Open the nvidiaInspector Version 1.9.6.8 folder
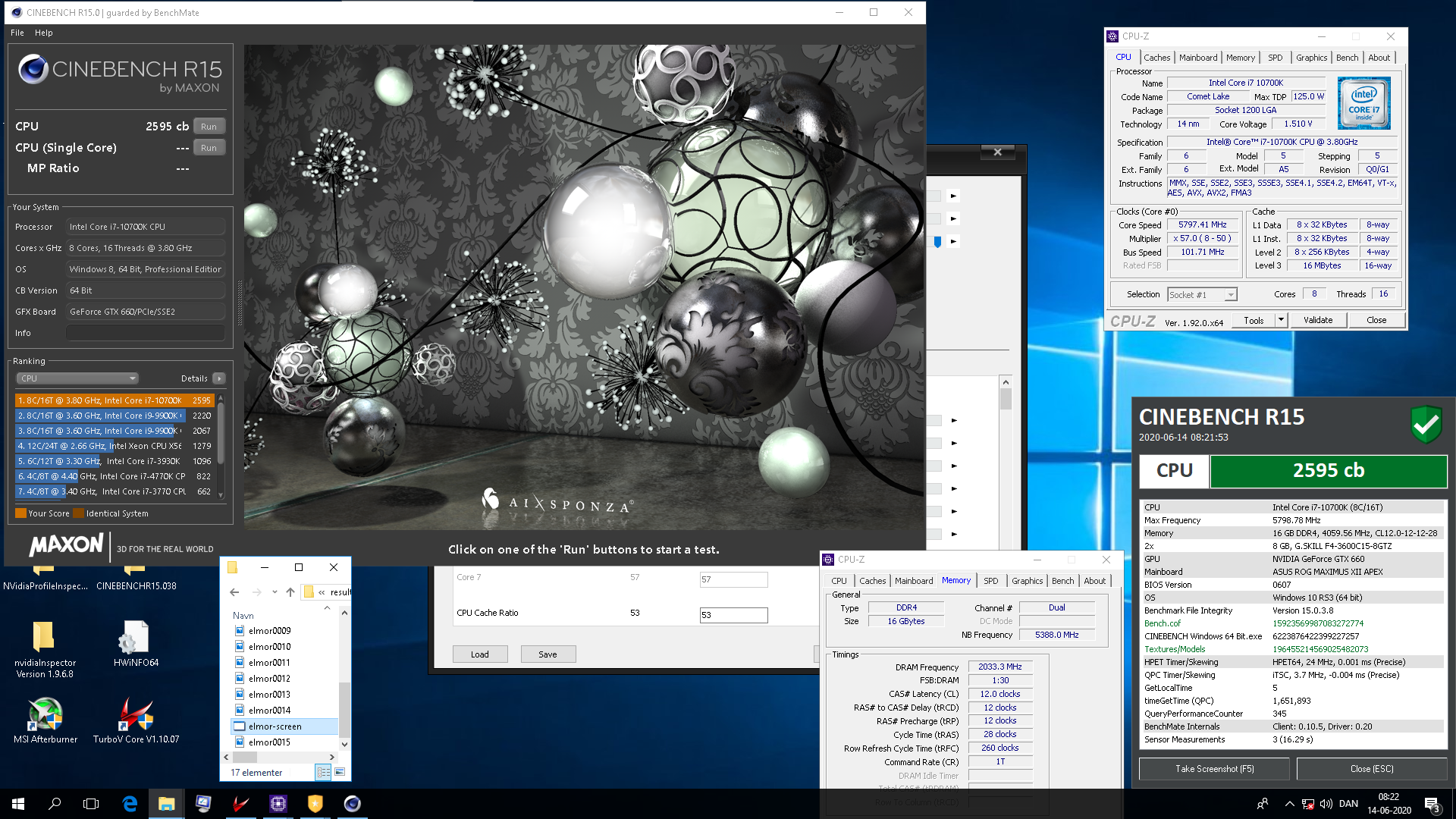This screenshot has height=819, width=1456. [x=45, y=648]
